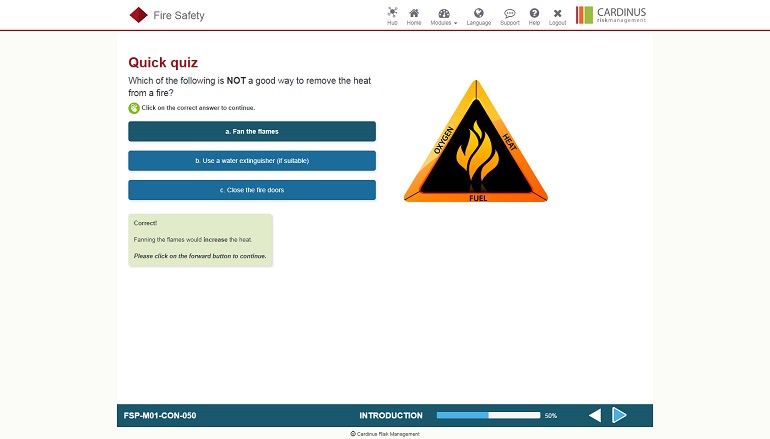Select answer c. Close the fire doors

pos(252,190)
